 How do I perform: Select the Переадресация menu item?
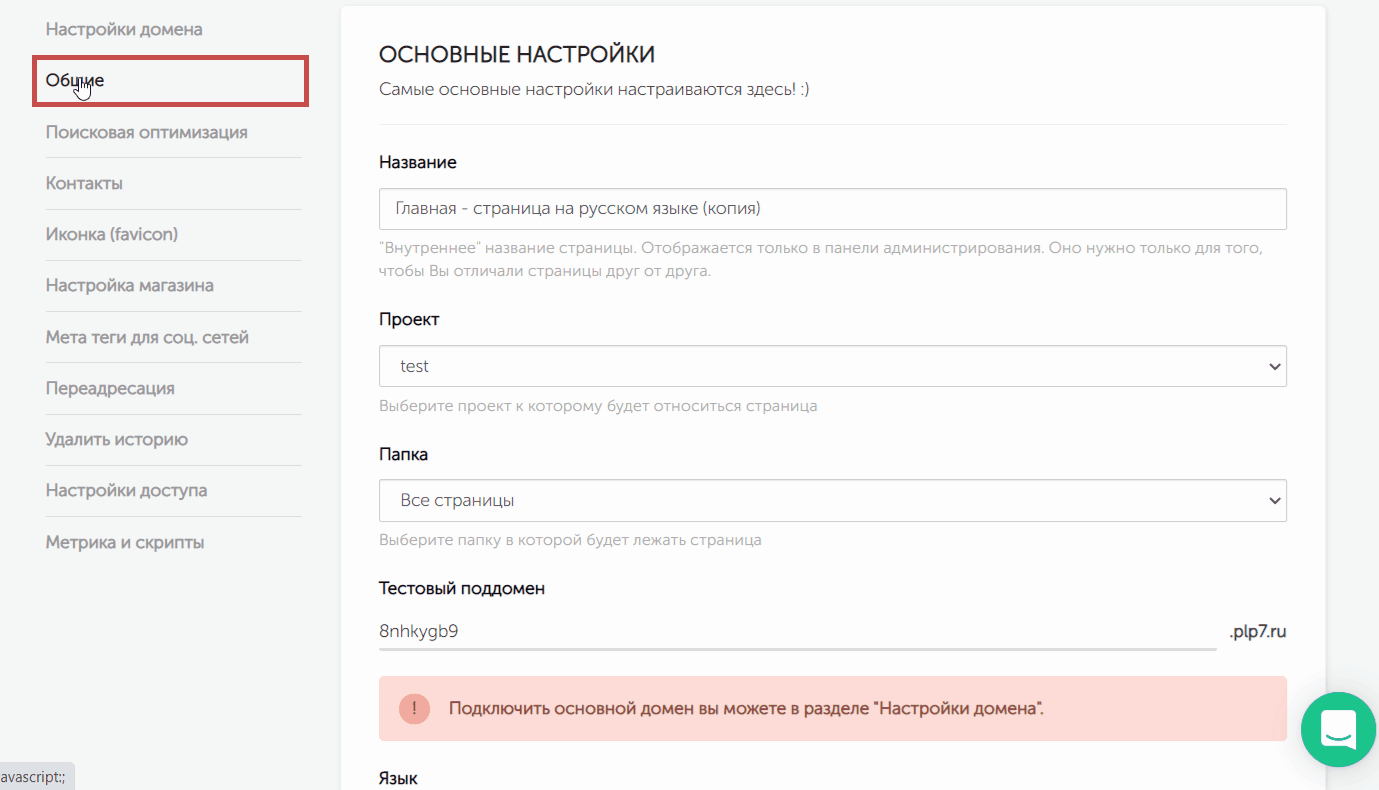click(110, 388)
